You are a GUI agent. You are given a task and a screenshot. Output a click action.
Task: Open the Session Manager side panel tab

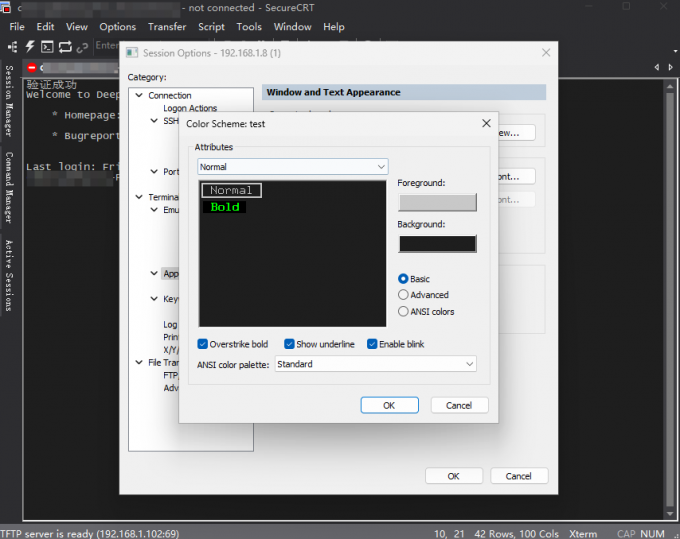click(9, 101)
